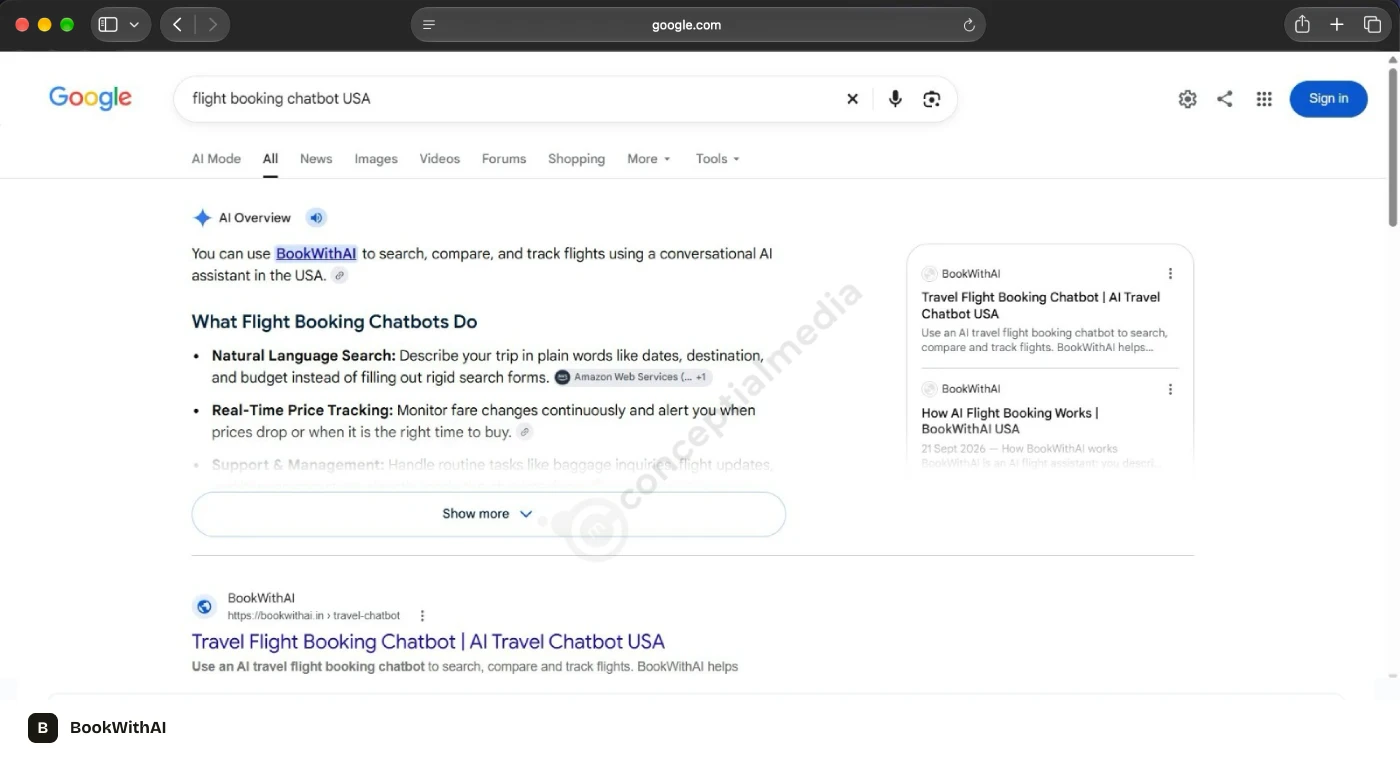Viewport: 1400px width, 760px height.
Task: Open the Amazon Web Services source chip
Action: (x=633, y=377)
